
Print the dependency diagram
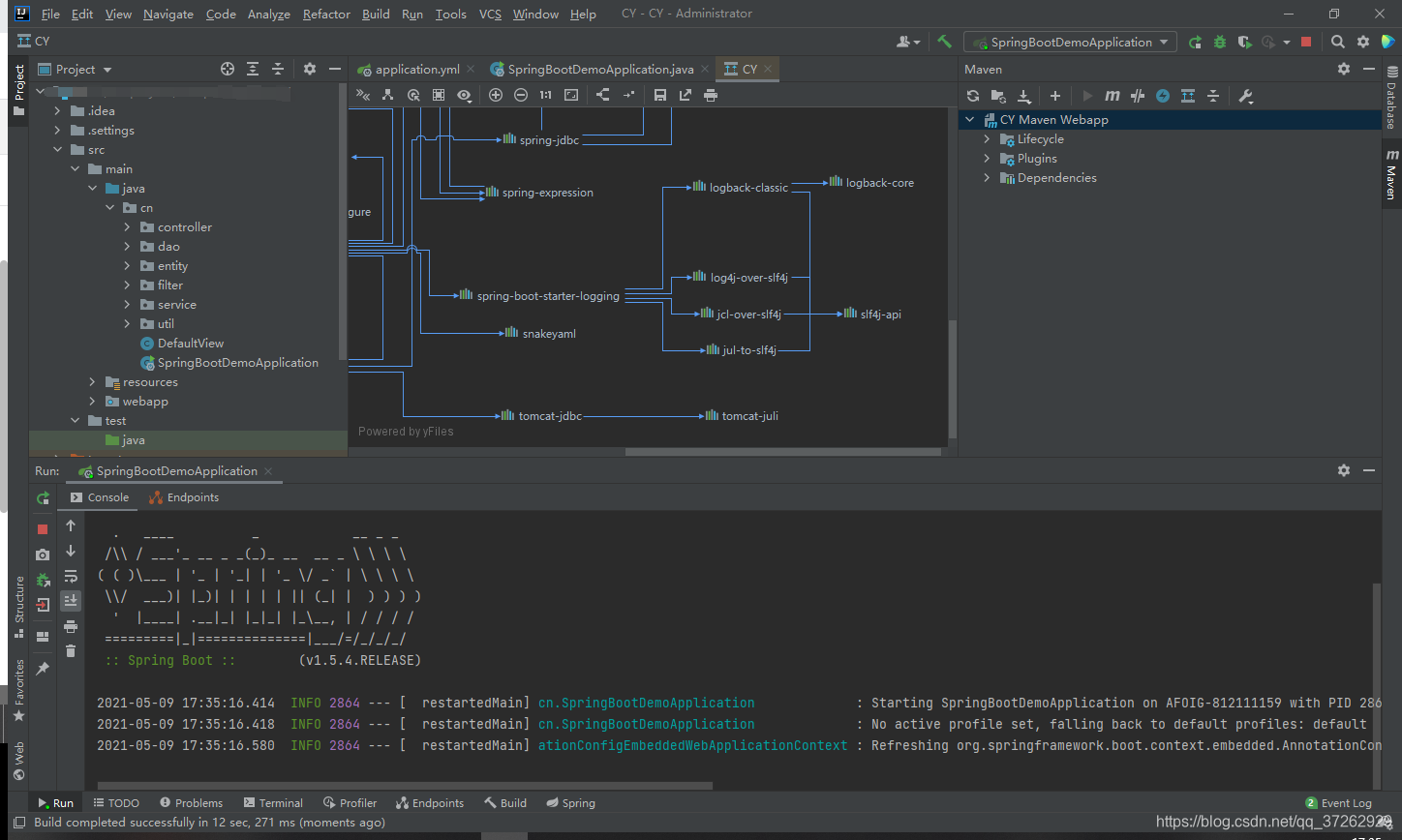[711, 95]
